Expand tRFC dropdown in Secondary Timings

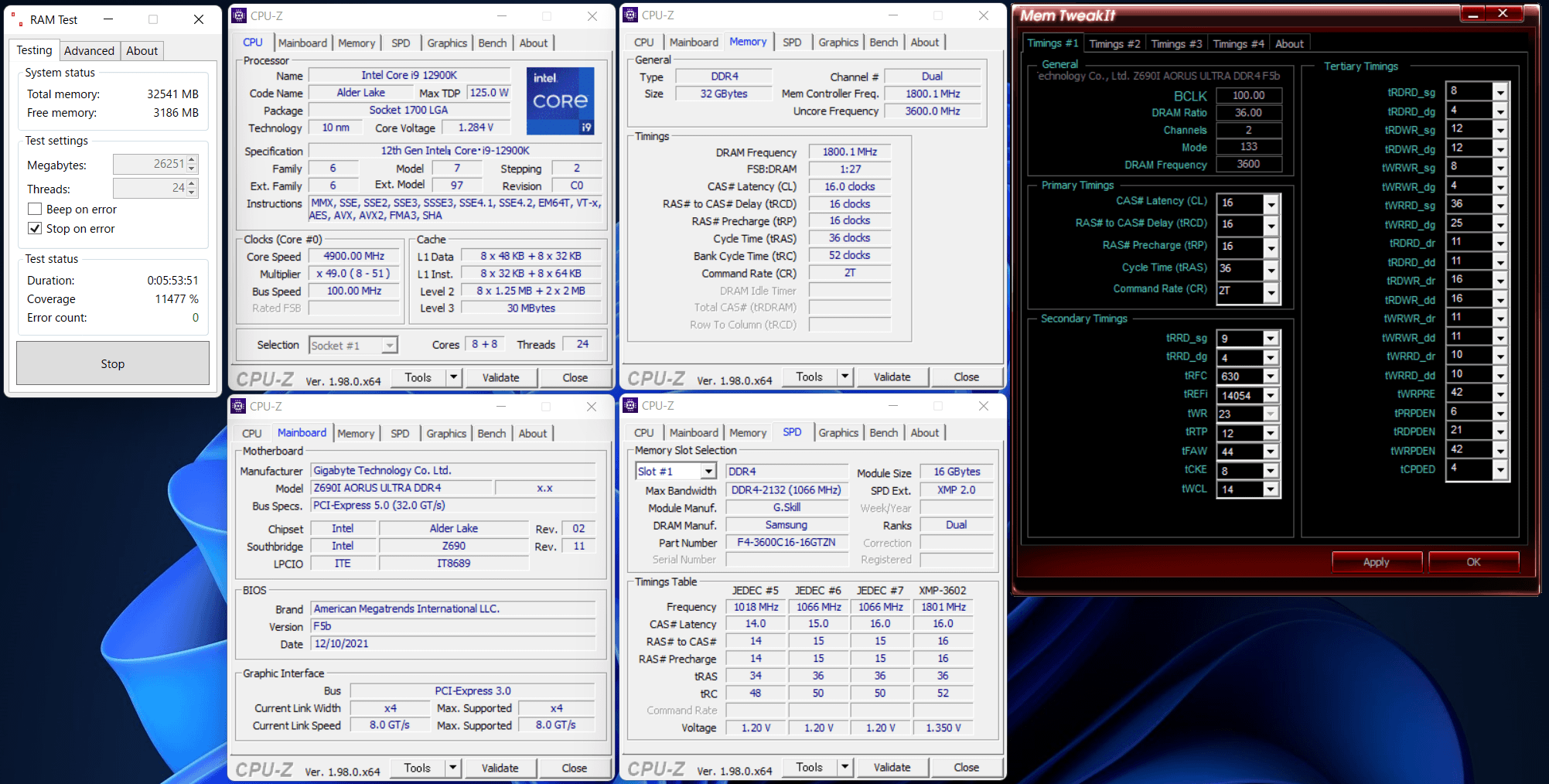[1271, 377]
